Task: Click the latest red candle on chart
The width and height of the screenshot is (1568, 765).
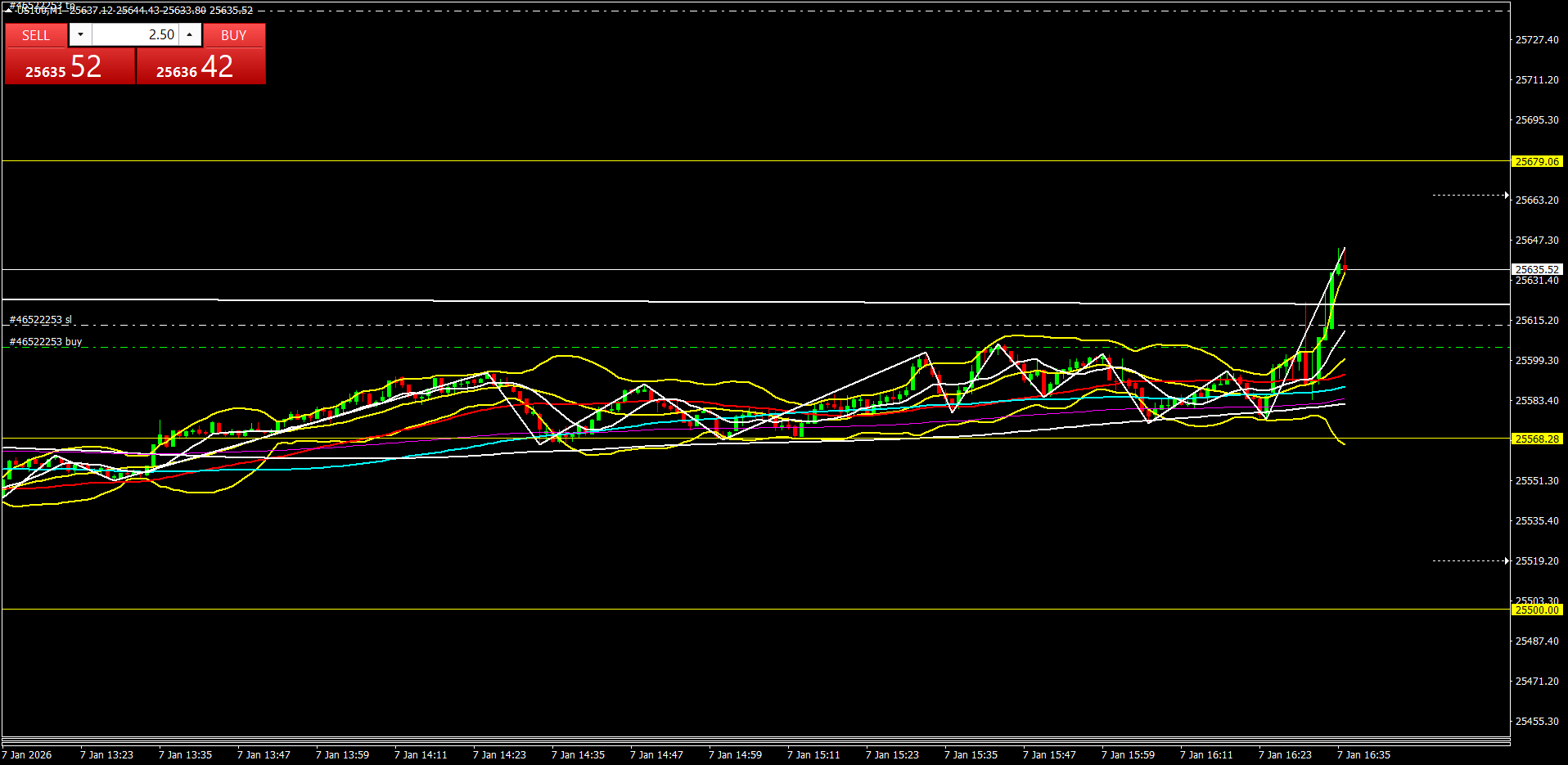Action: (x=1345, y=267)
